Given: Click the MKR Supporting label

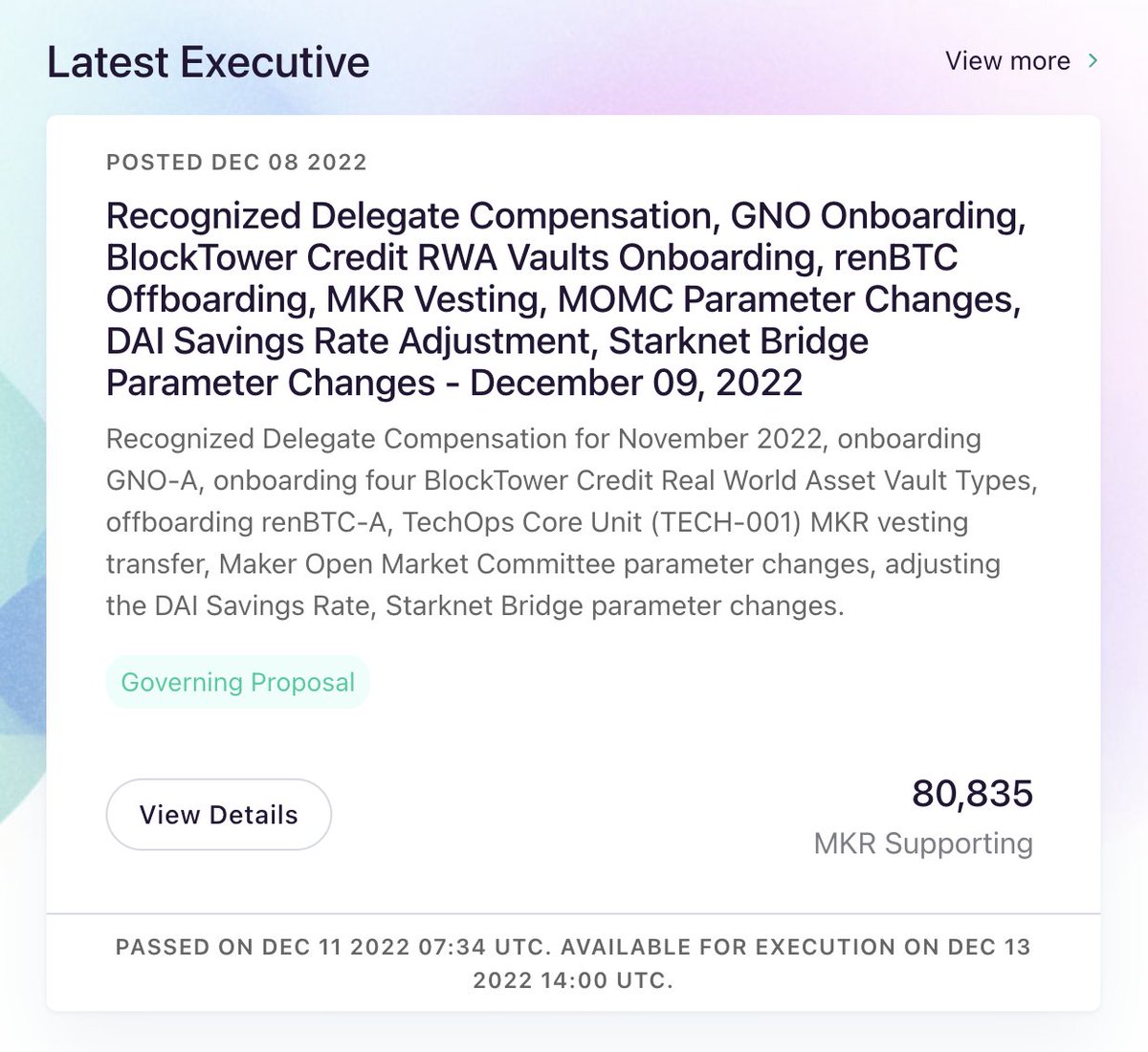Looking at the screenshot, I should tap(923, 844).
